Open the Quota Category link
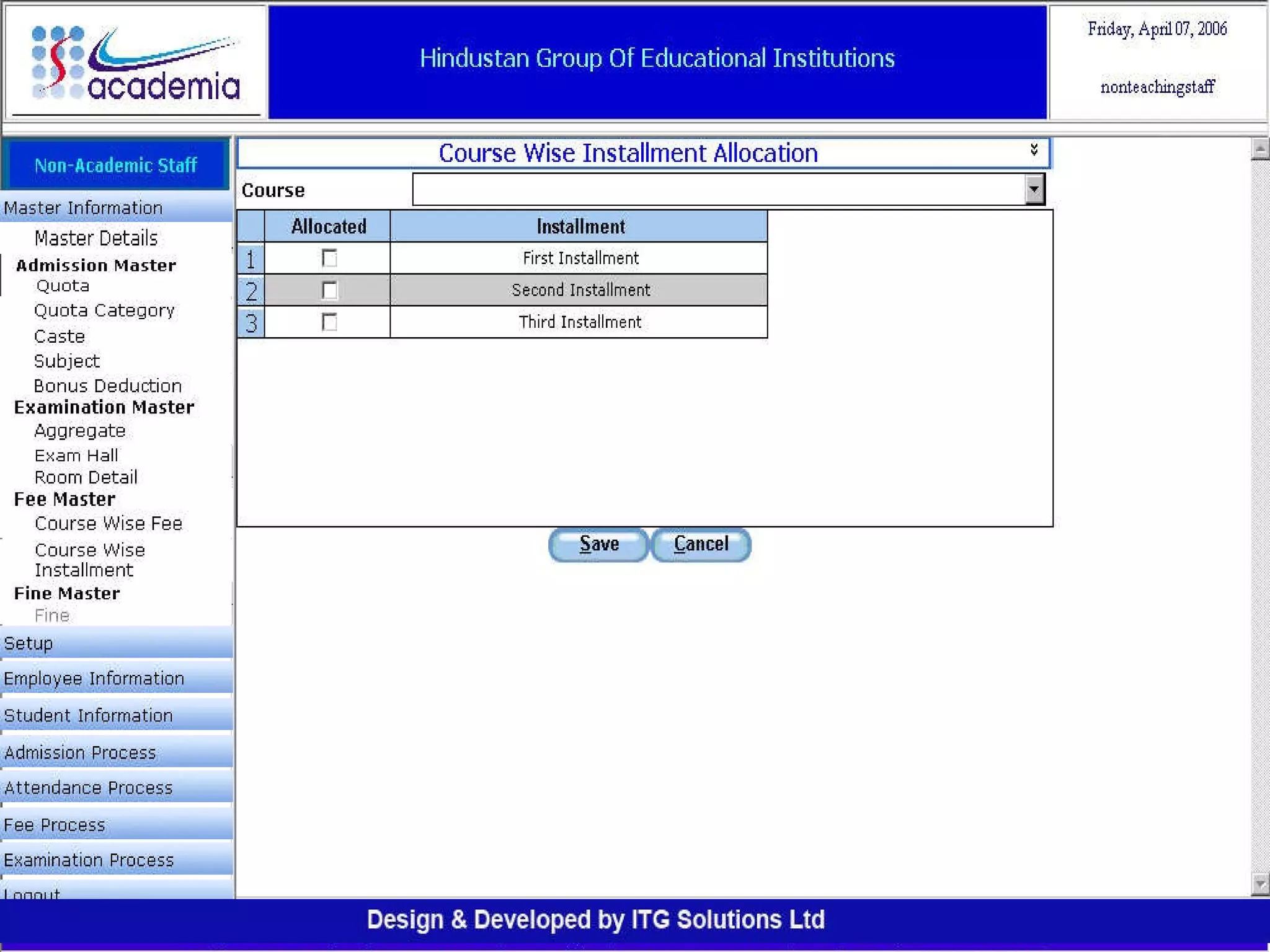 pyautogui.click(x=104, y=310)
